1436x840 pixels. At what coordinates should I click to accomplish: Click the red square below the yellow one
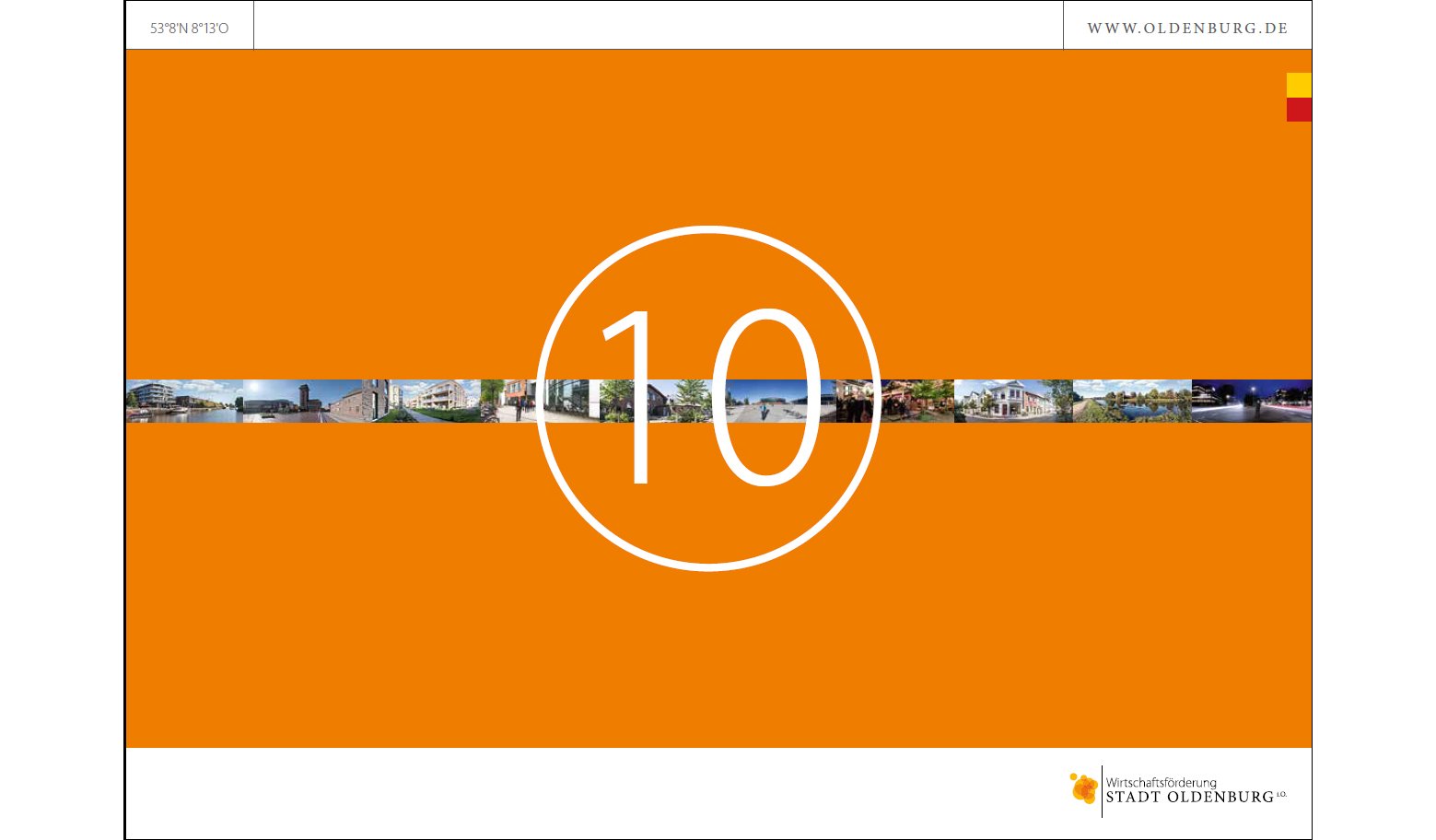[x=1299, y=110]
